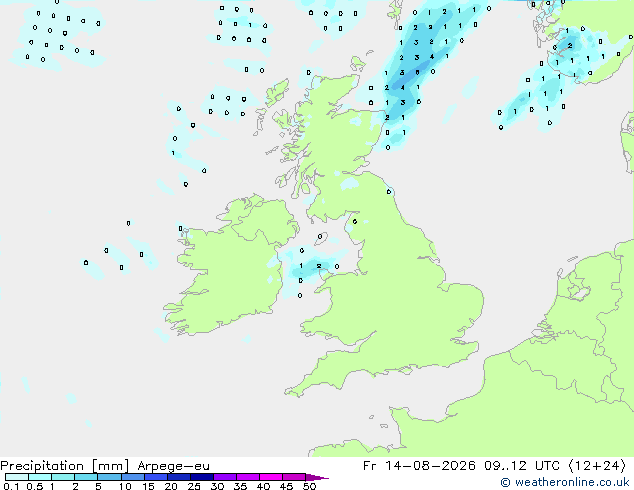Click legend label '35'
Viewport: 634px width, 490px height.
pos(240,486)
